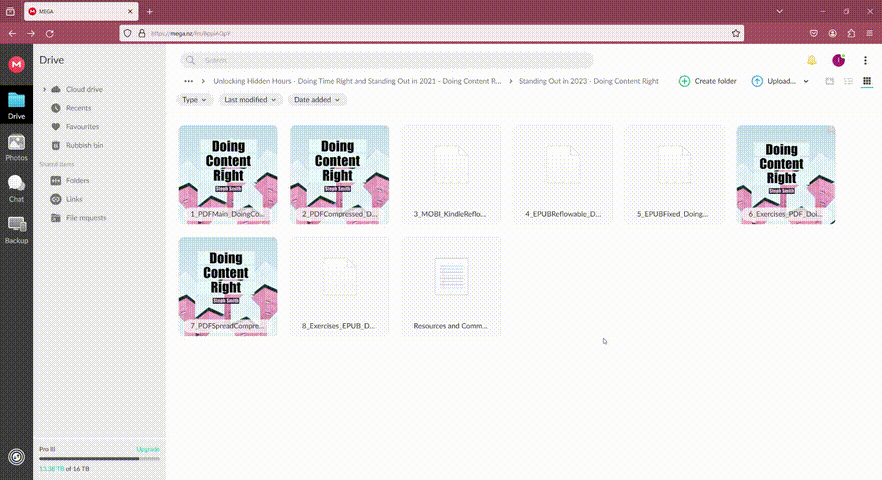
Task: Bookmark the page with the star icon
Action: tap(736, 33)
